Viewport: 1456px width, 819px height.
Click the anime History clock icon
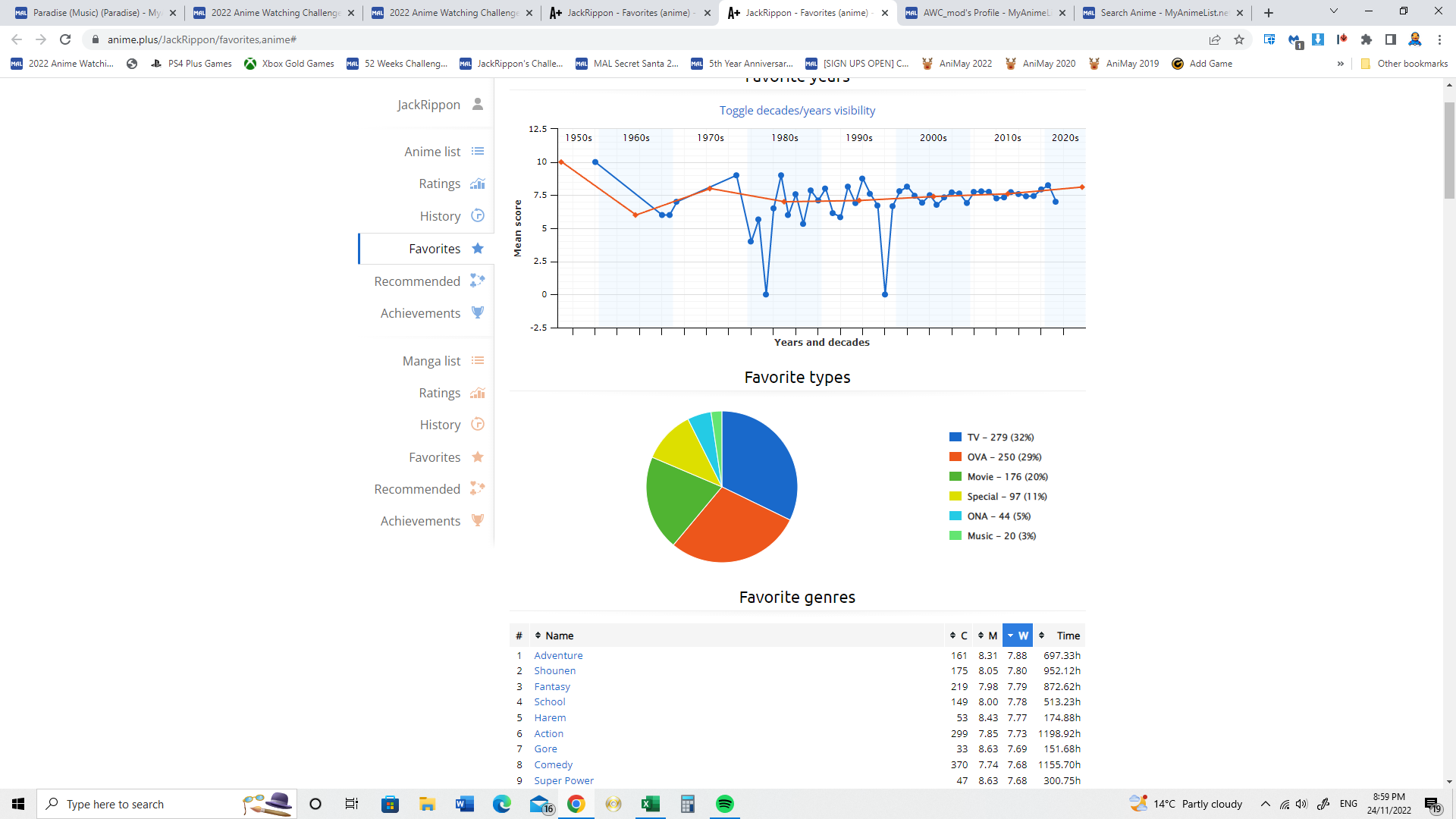coord(477,216)
